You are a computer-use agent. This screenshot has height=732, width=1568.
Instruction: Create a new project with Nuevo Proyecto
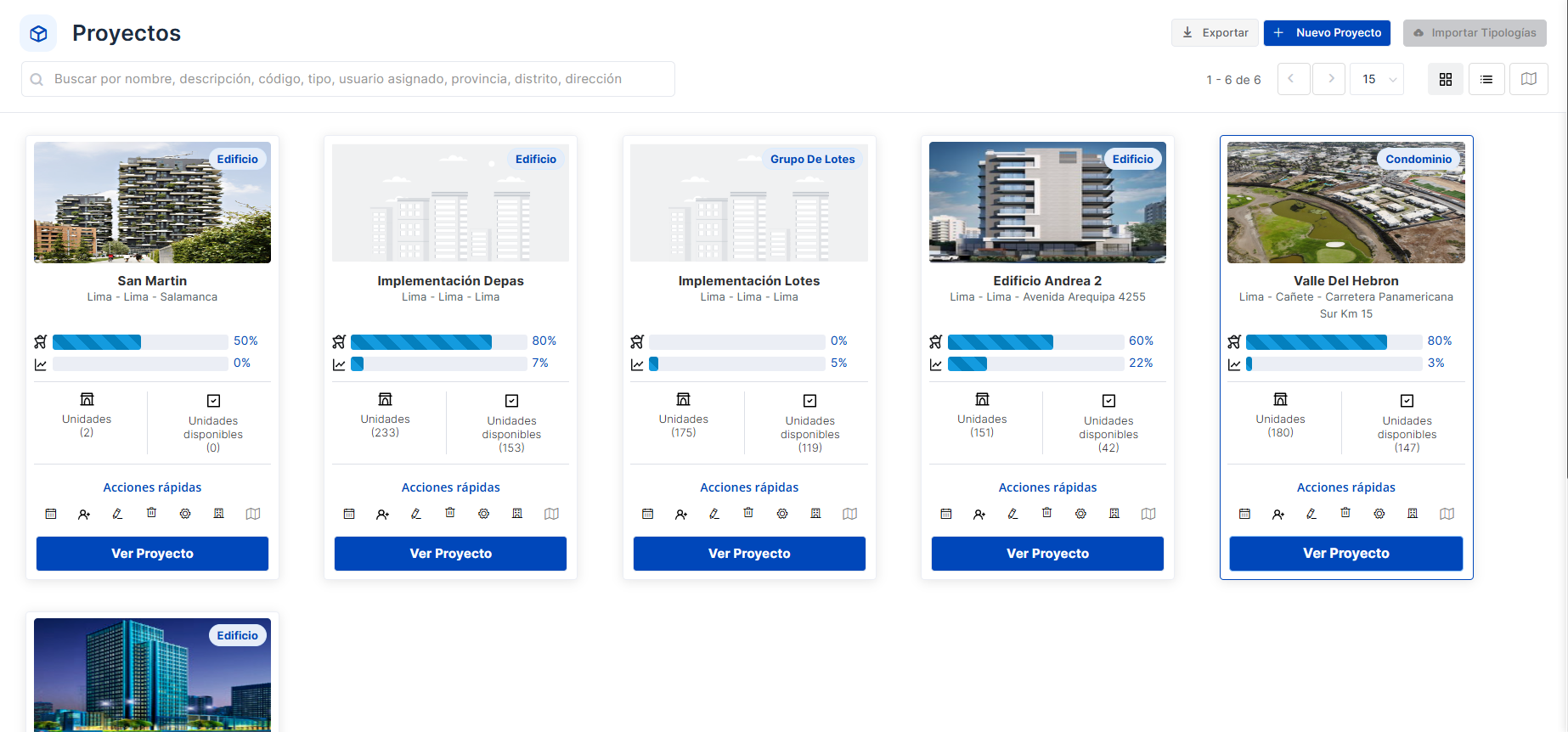click(1327, 33)
